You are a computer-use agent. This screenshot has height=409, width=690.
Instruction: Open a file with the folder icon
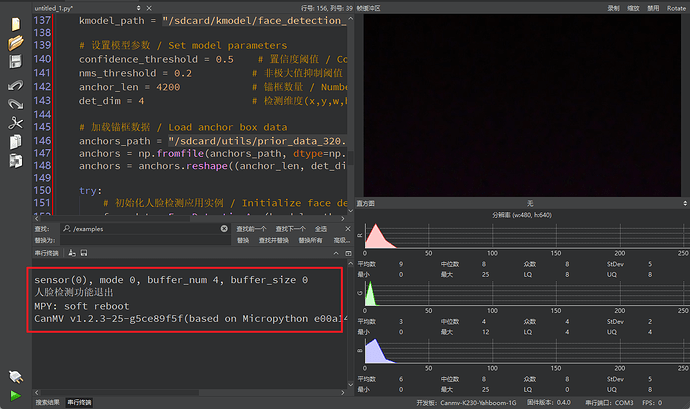point(15,43)
